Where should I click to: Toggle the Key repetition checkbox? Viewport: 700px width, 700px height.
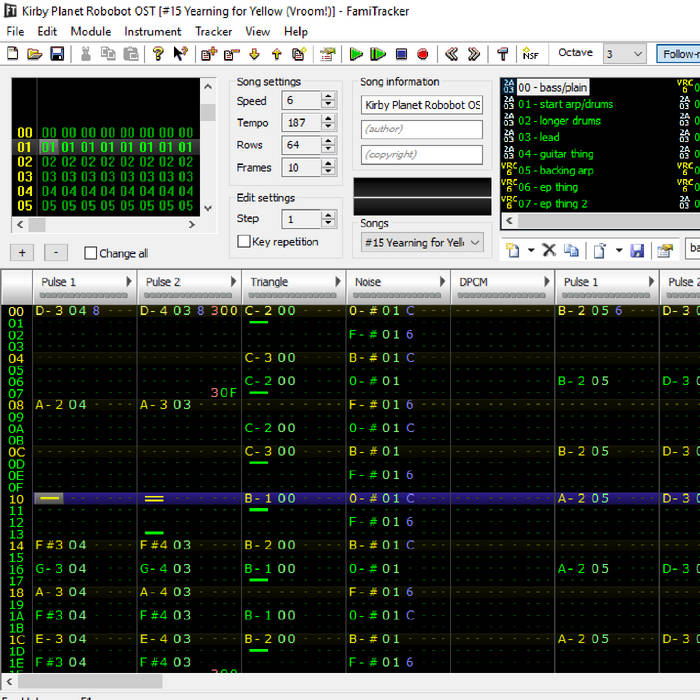click(x=244, y=242)
